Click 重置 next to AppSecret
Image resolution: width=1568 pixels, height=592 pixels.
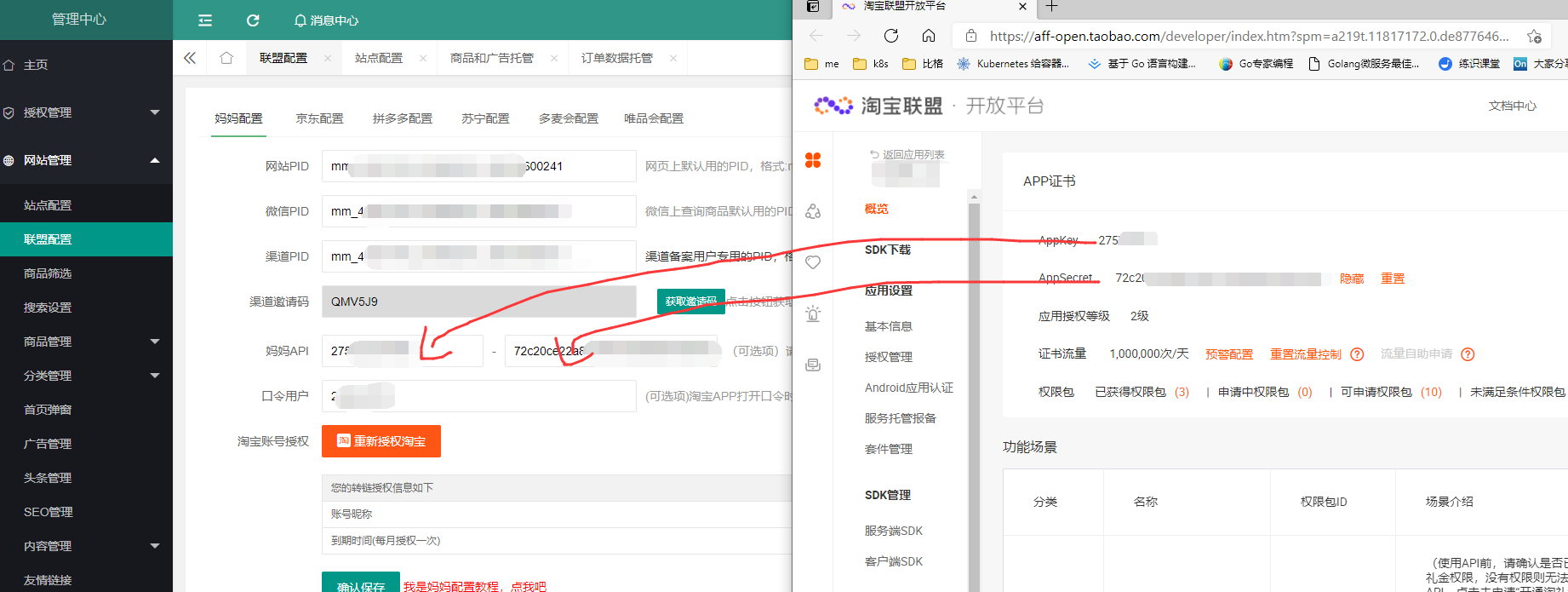click(x=1393, y=279)
